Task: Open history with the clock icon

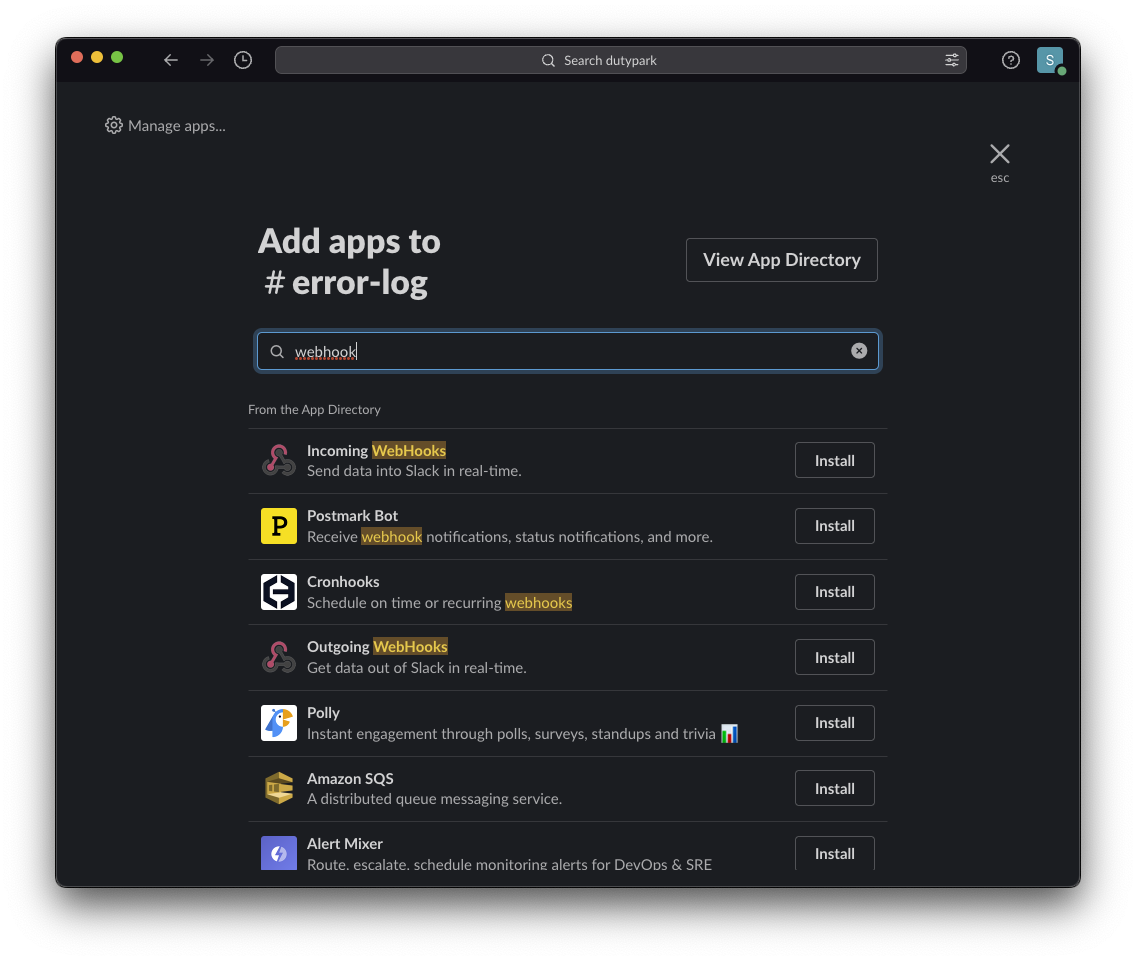Action: click(x=243, y=60)
